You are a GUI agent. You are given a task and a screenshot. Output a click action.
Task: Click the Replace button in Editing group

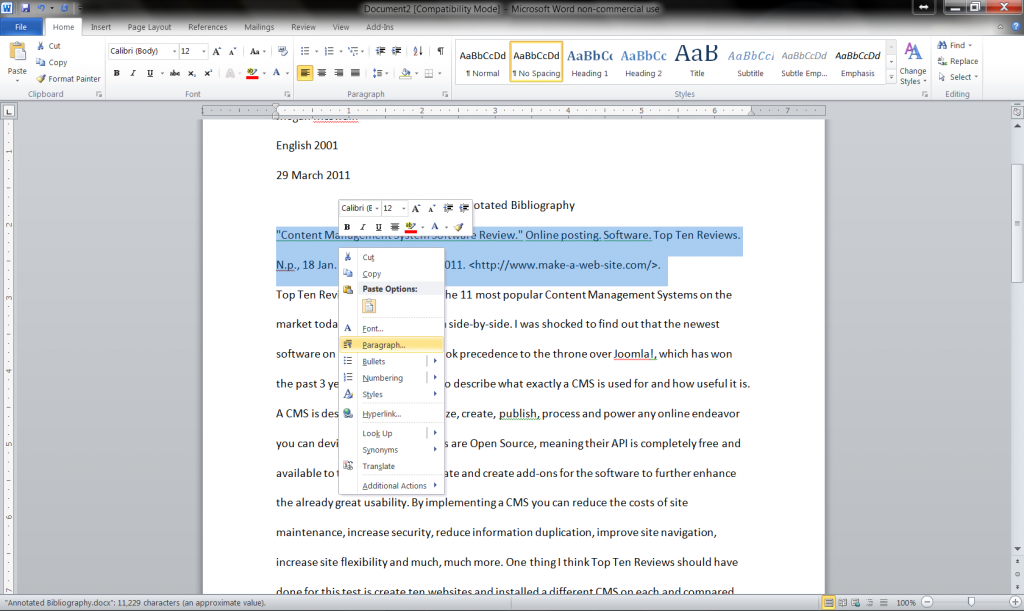[958, 61]
